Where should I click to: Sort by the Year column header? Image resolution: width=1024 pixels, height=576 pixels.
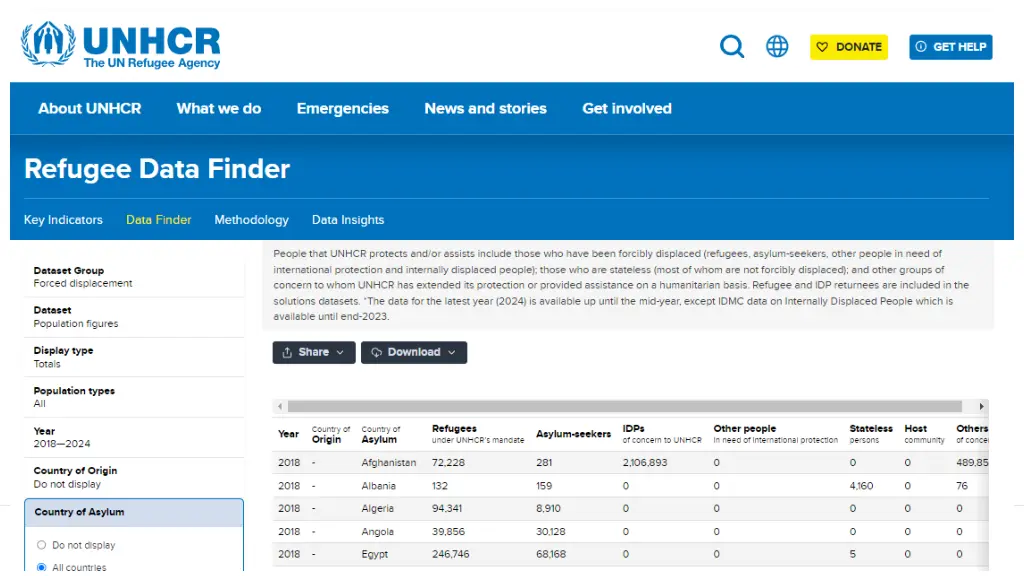[x=288, y=434]
